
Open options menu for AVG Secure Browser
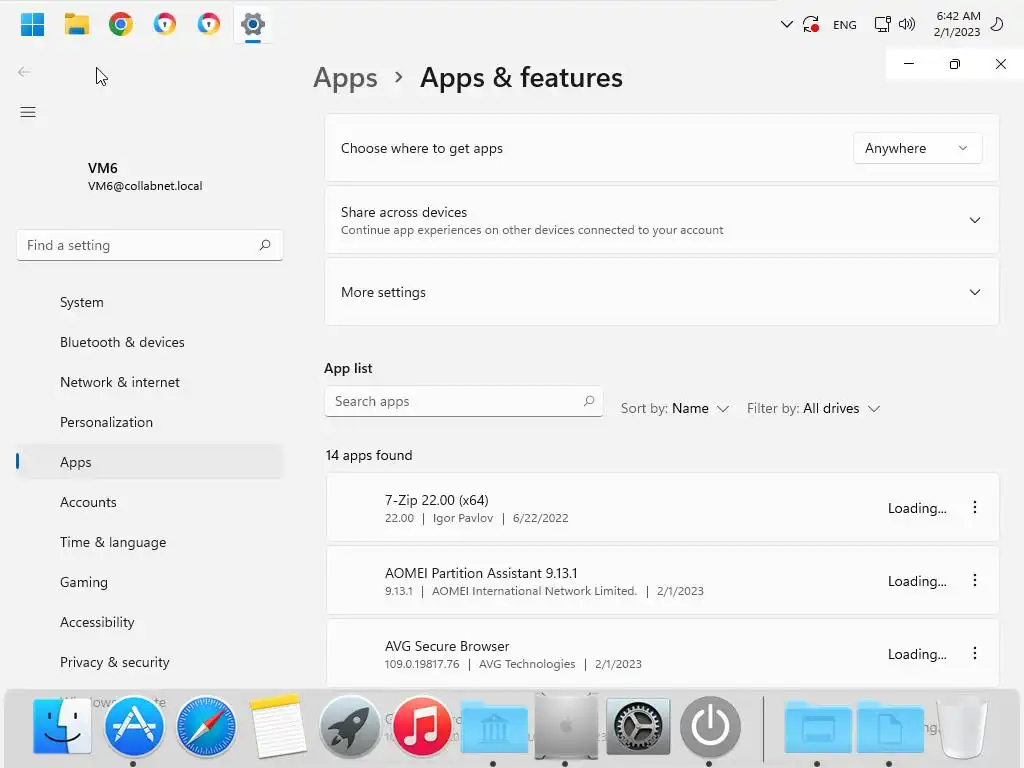click(974, 654)
